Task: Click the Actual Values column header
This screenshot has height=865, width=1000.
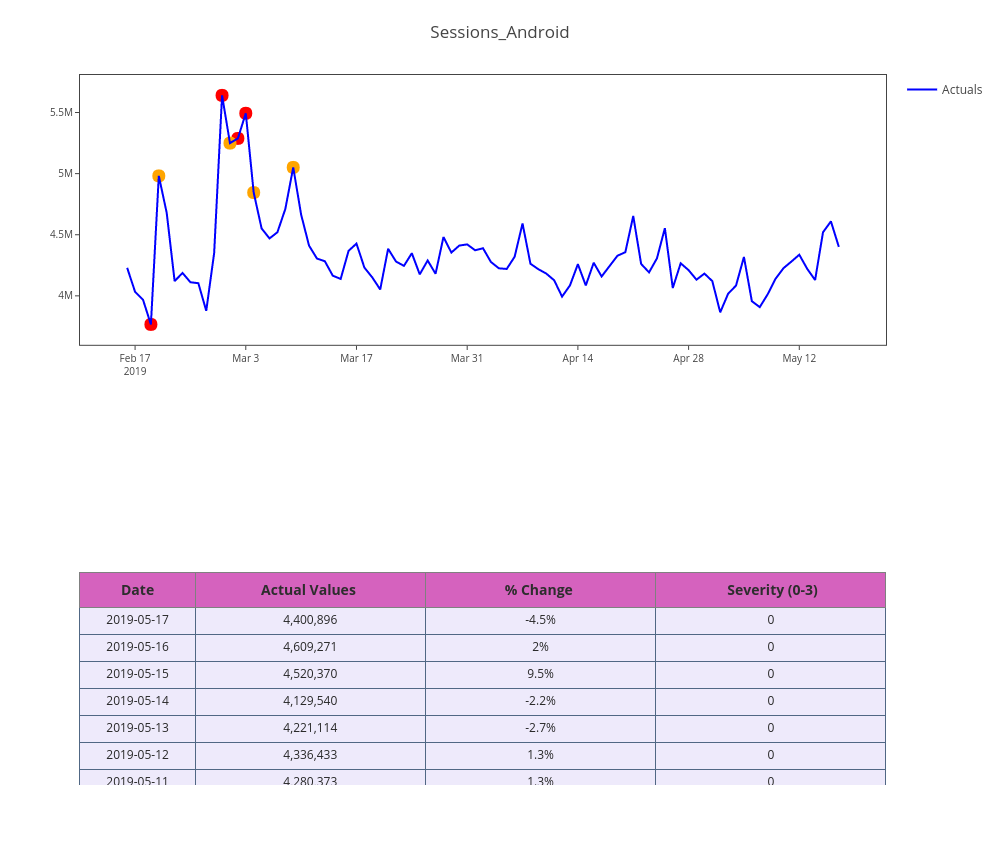Action: tap(308, 590)
